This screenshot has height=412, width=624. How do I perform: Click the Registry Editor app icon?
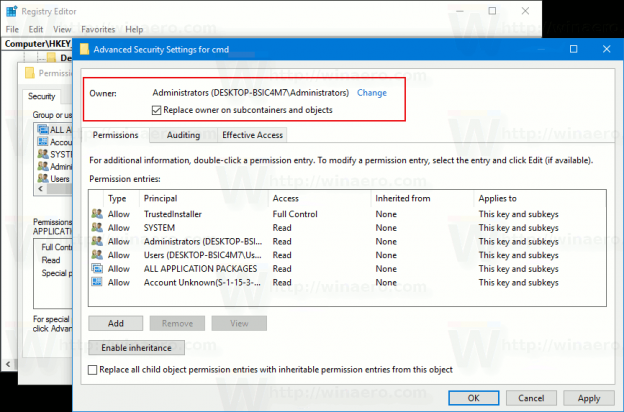point(11,11)
